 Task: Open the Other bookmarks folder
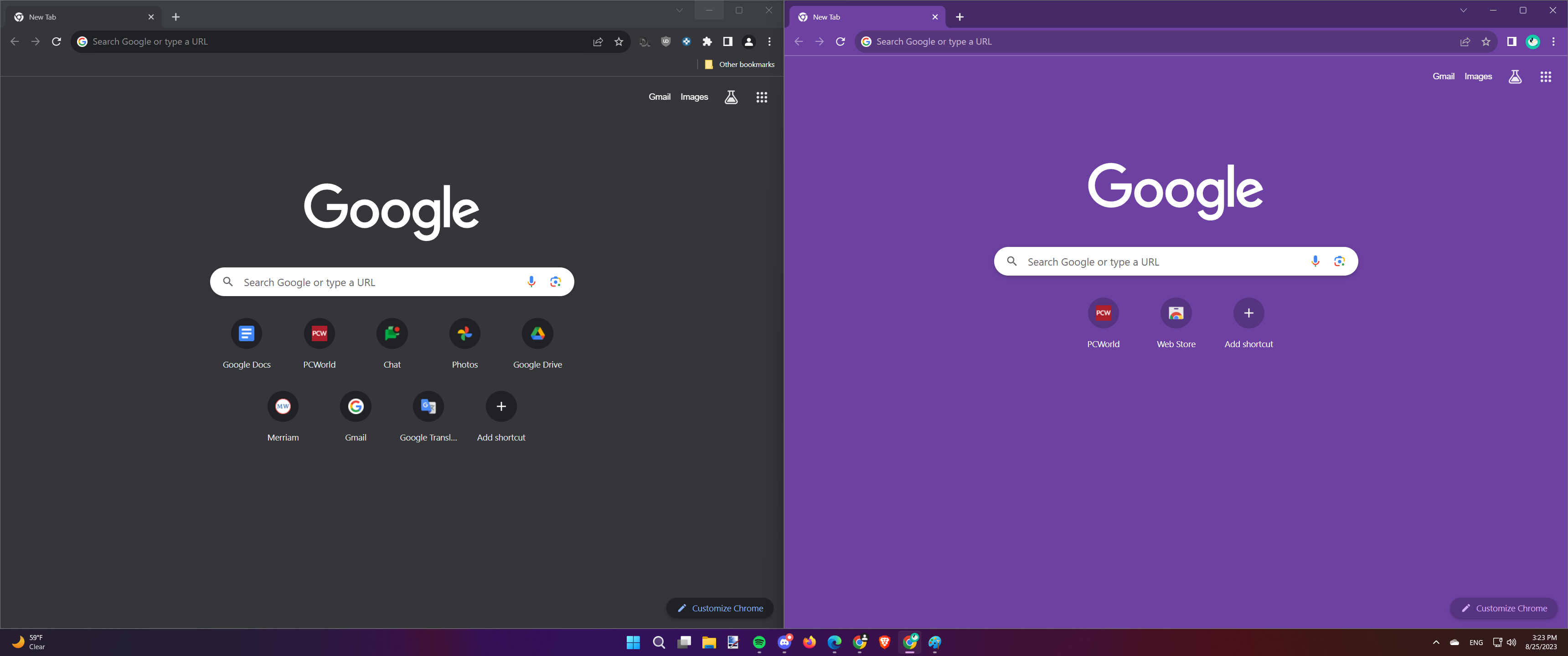tap(740, 64)
